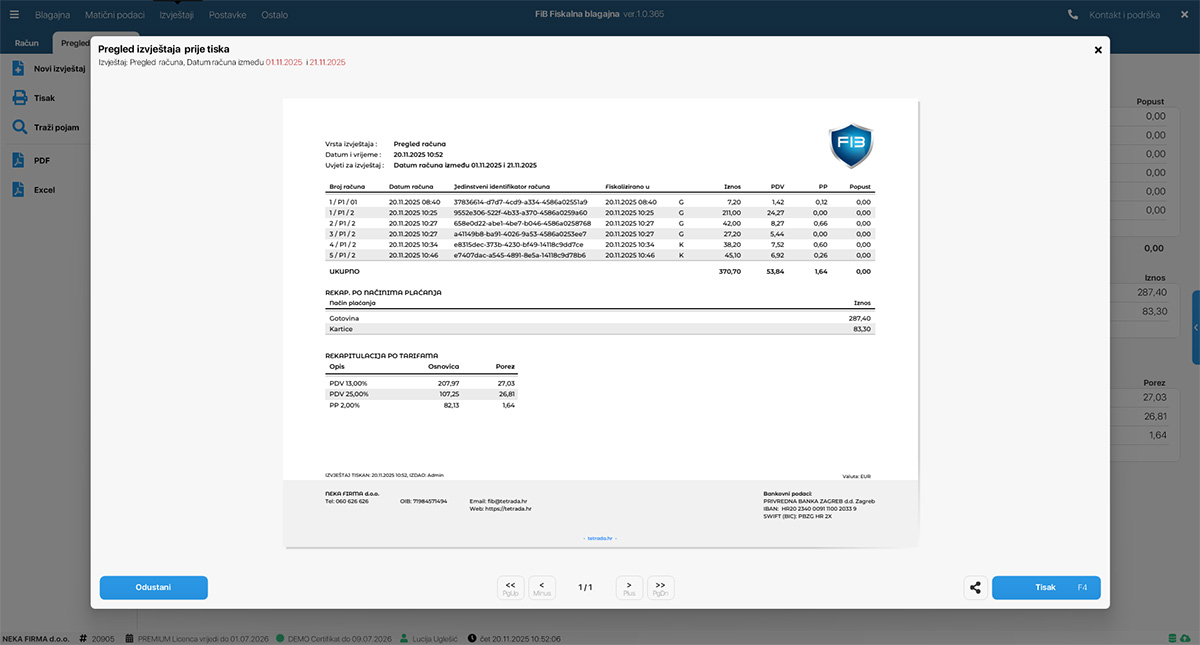Open the hamburger menu icon
The image size is (1200, 645).
(14, 15)
